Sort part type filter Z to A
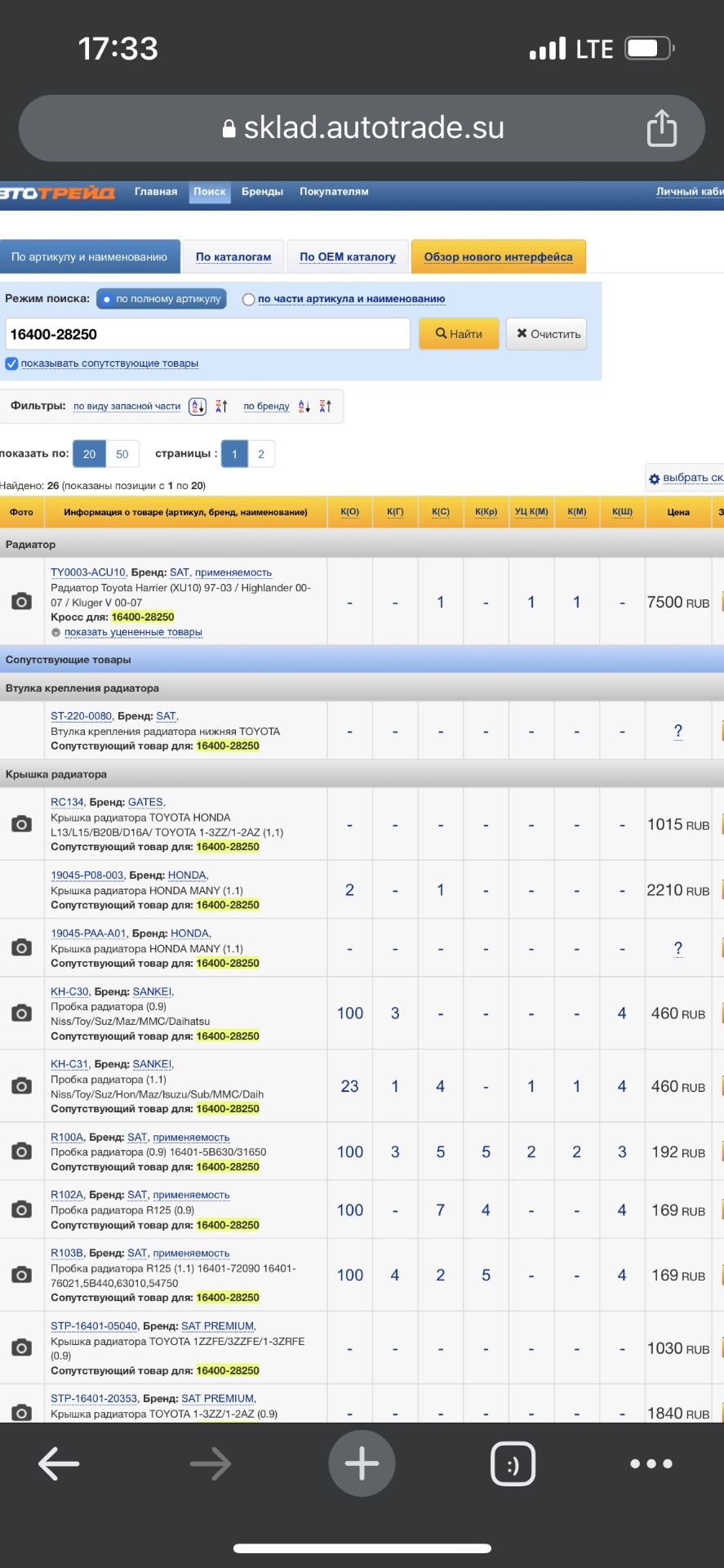The width and height of the screenshot is (724, 1568). pos(221,407)
